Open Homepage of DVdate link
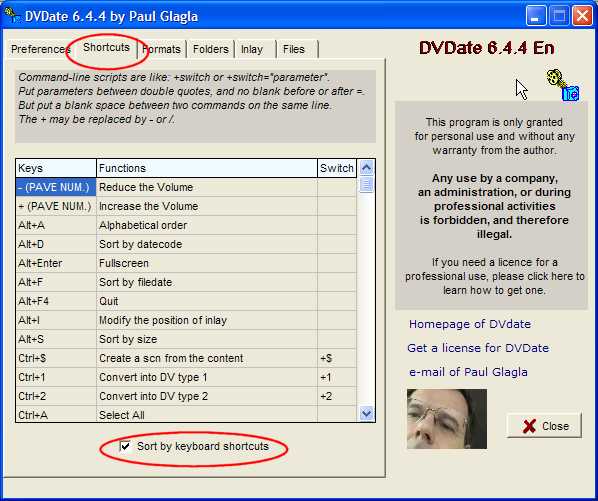The height and width of the screenshot is (501, 598). 470,324
